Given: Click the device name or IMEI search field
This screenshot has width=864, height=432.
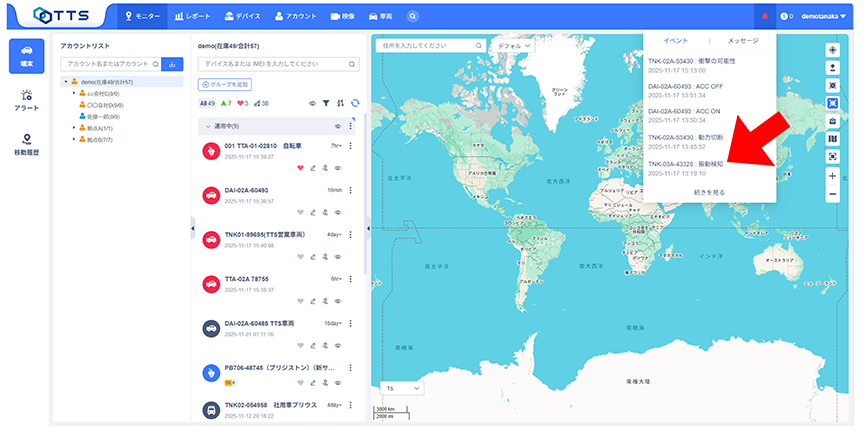Looking at the screenshot, I should (278, 64).
